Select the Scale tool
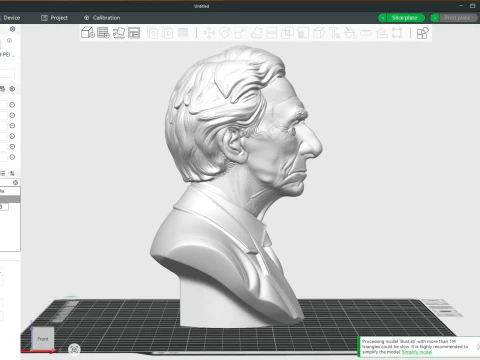 tap(240, 33)
